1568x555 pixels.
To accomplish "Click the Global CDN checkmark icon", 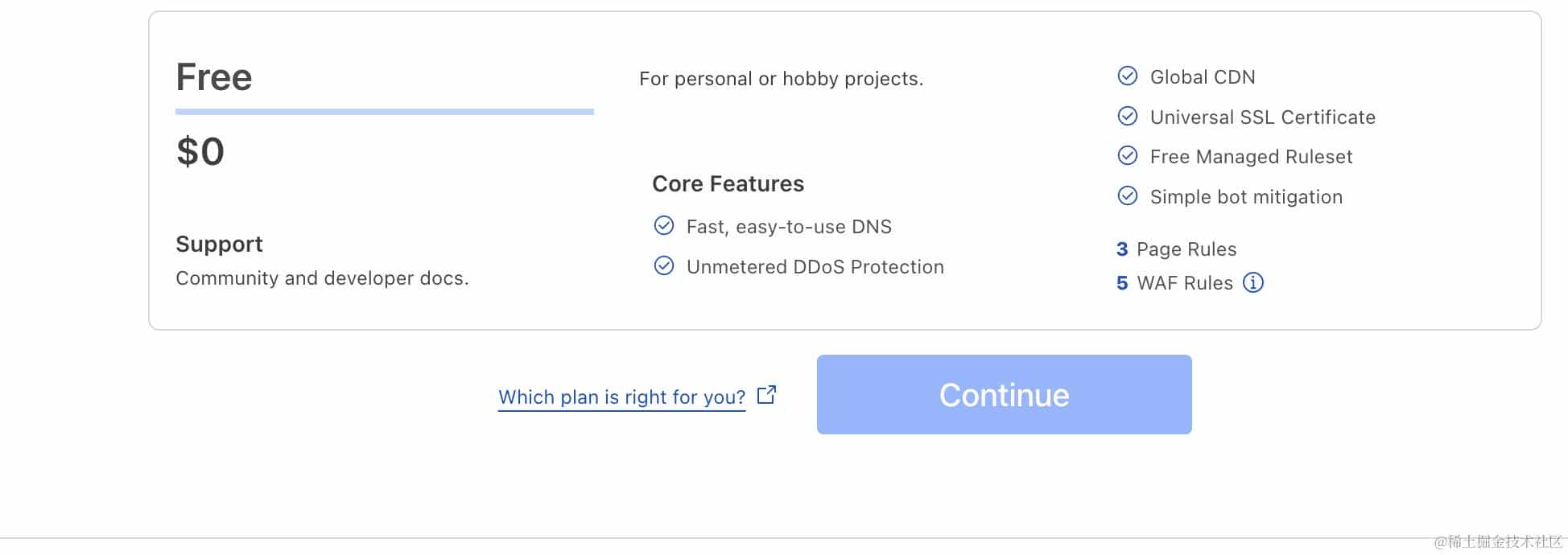I will pos(1128,76).
